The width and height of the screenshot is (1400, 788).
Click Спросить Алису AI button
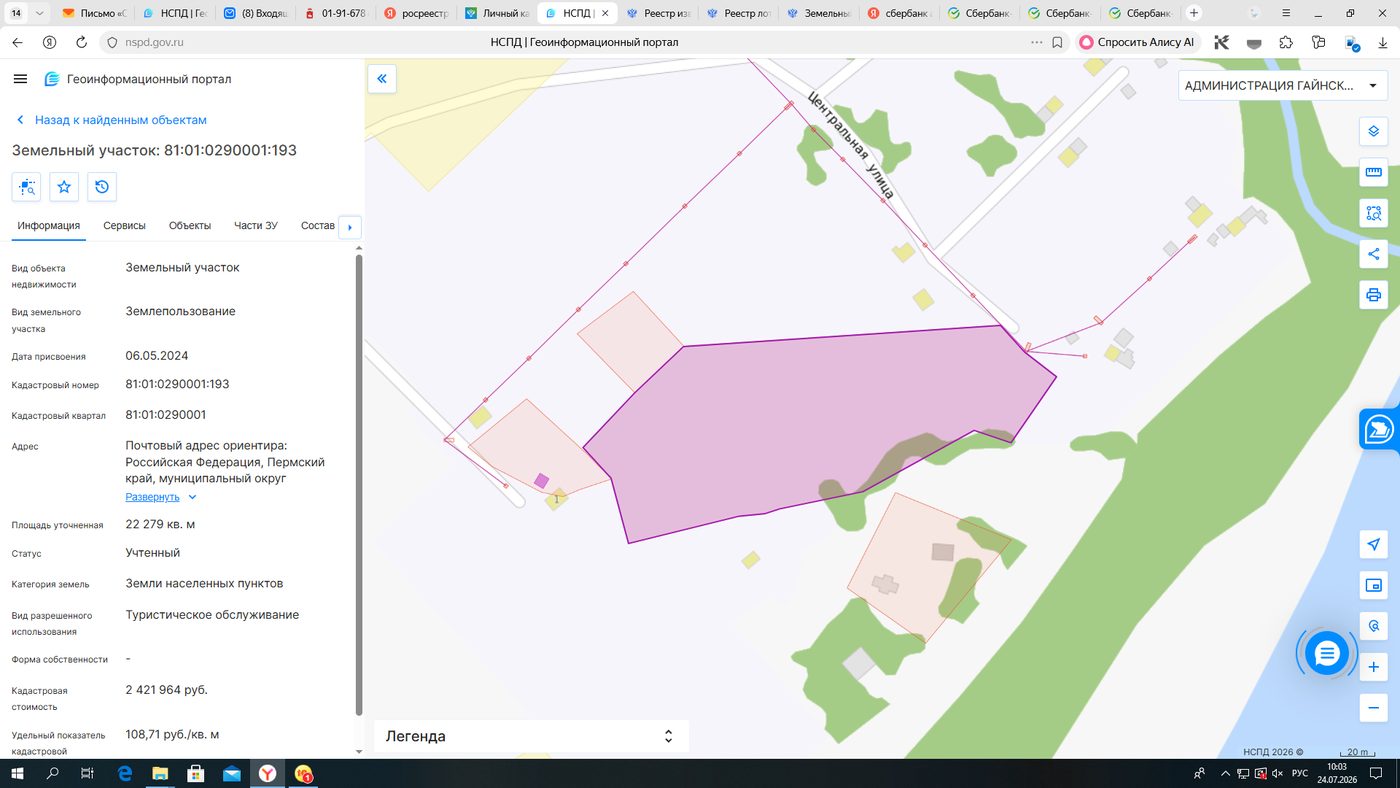tap(1137, 43)
